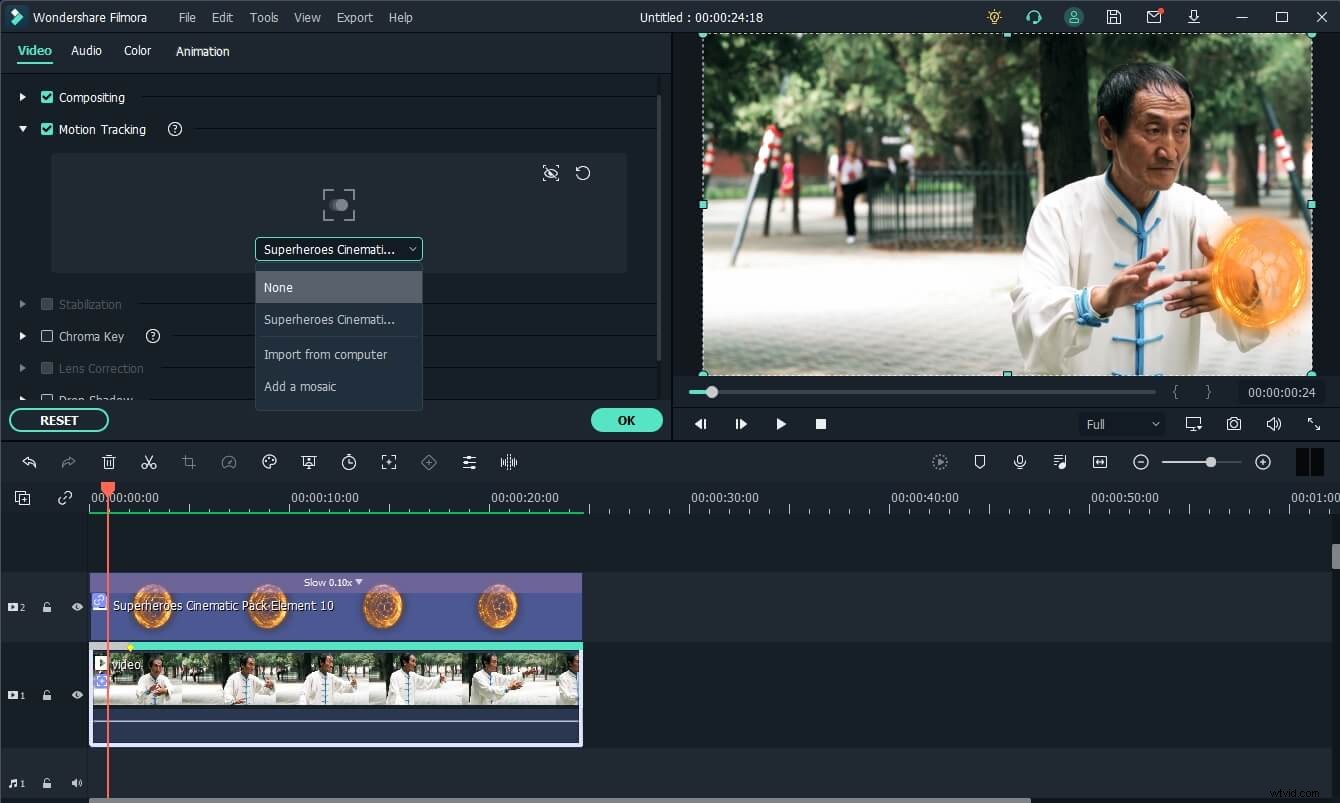1340x803 pixels.
Task: Click the RESET button
Action: click(x=59, y=420)
